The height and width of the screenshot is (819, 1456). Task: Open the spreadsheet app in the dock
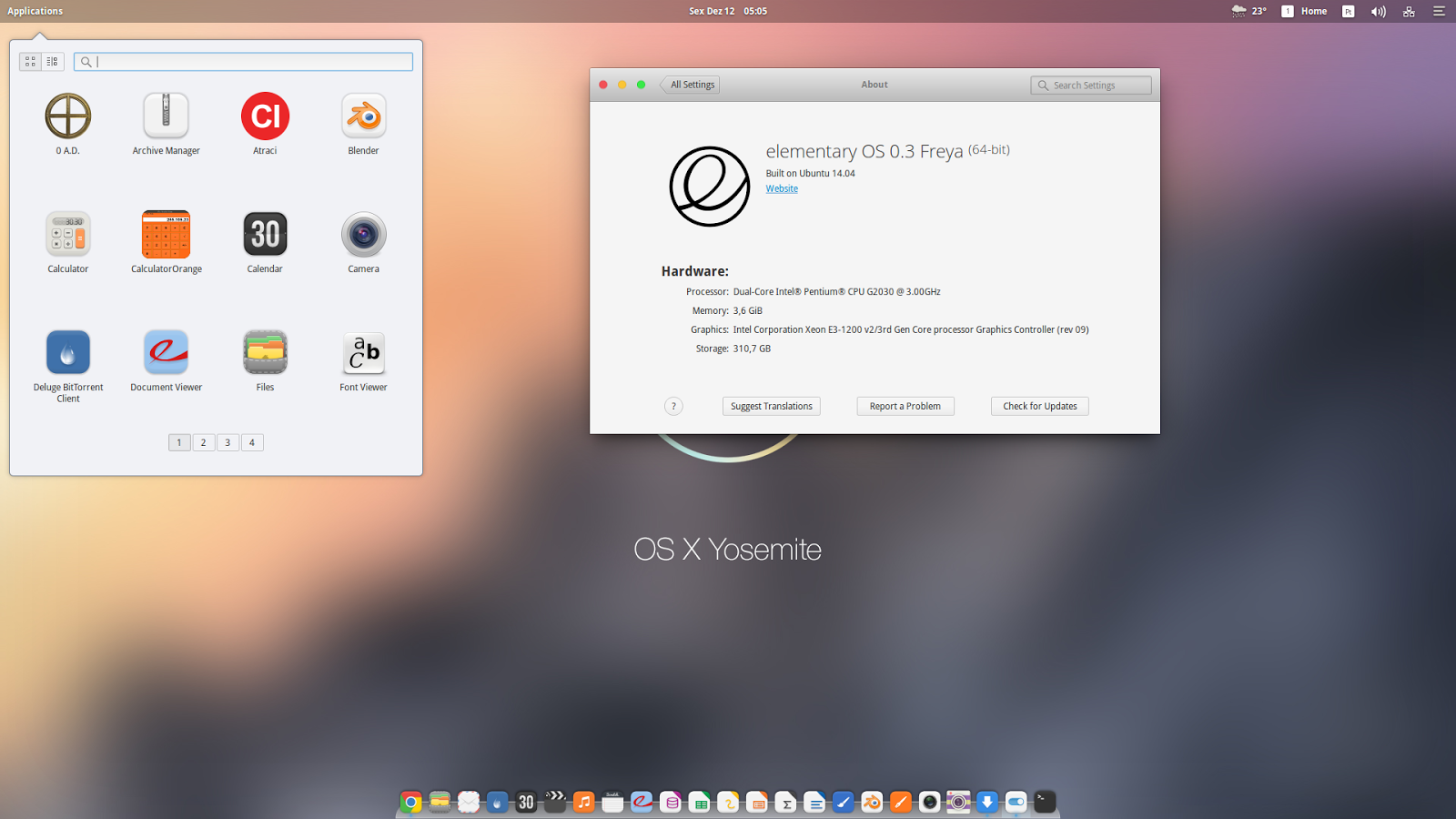[x=700, y=802]
